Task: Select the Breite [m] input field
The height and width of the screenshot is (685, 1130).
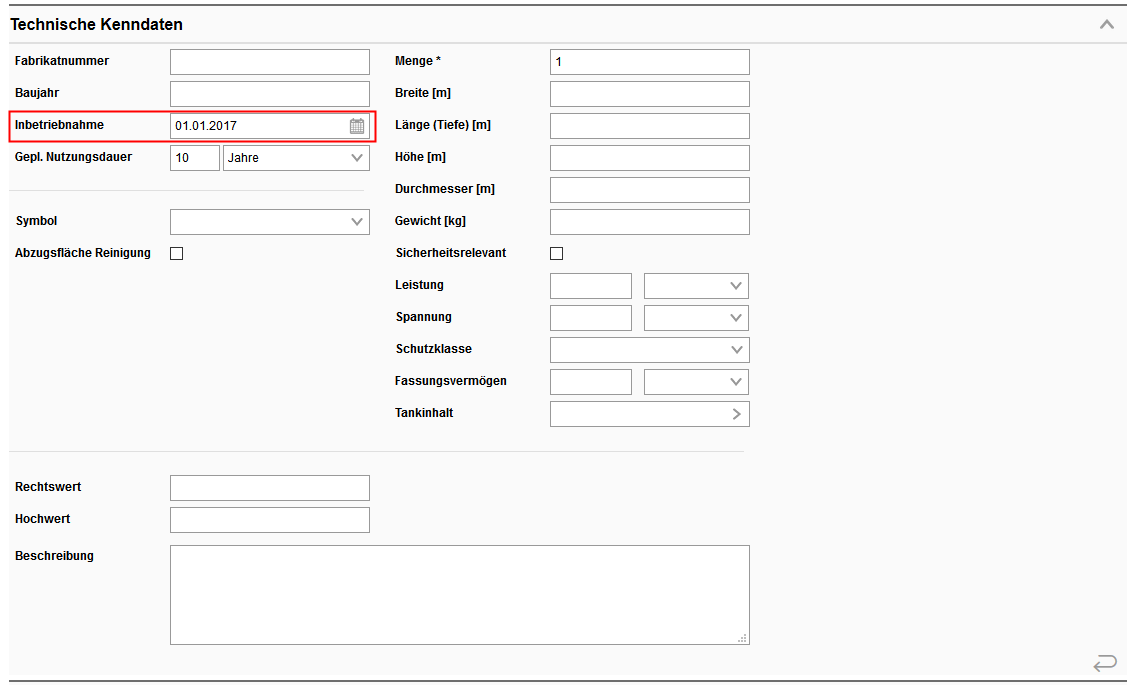Action: (x=650, y=94)
